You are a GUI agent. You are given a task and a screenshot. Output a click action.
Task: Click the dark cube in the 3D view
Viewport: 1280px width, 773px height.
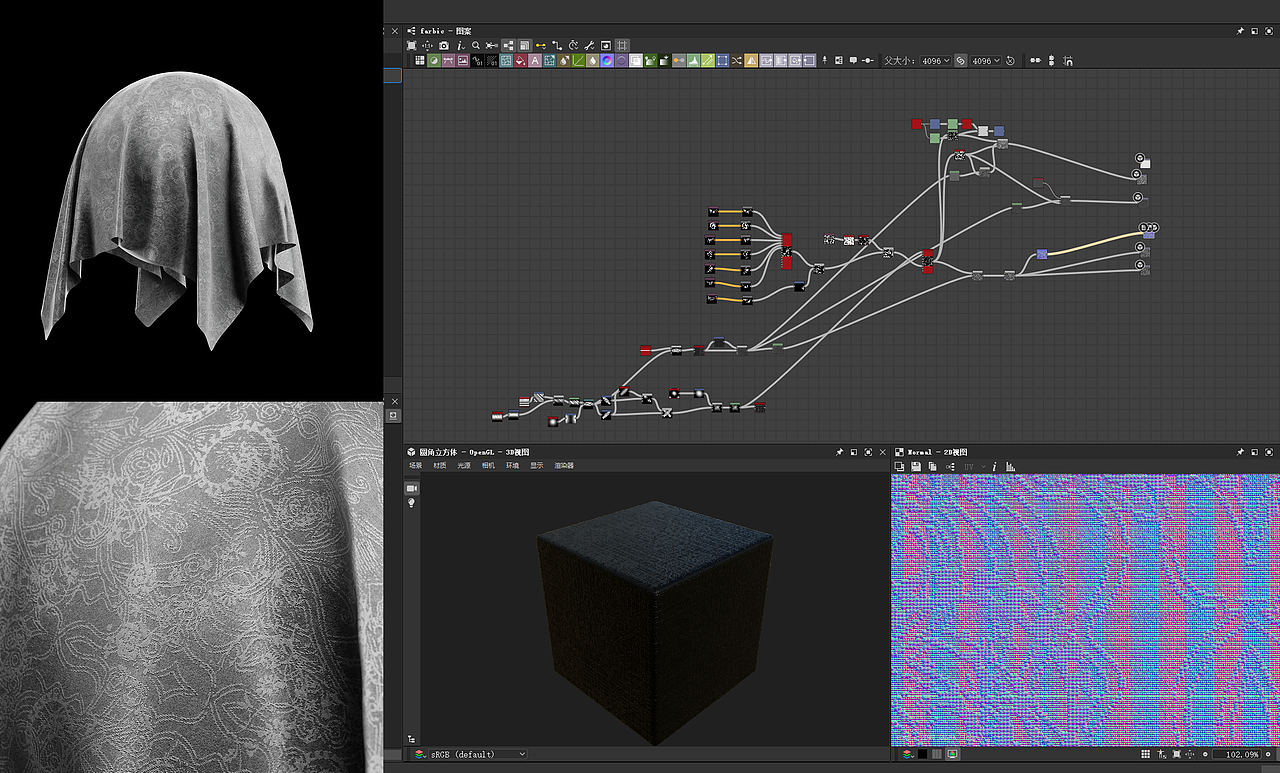pyautogui.click(x=654, y=623)
